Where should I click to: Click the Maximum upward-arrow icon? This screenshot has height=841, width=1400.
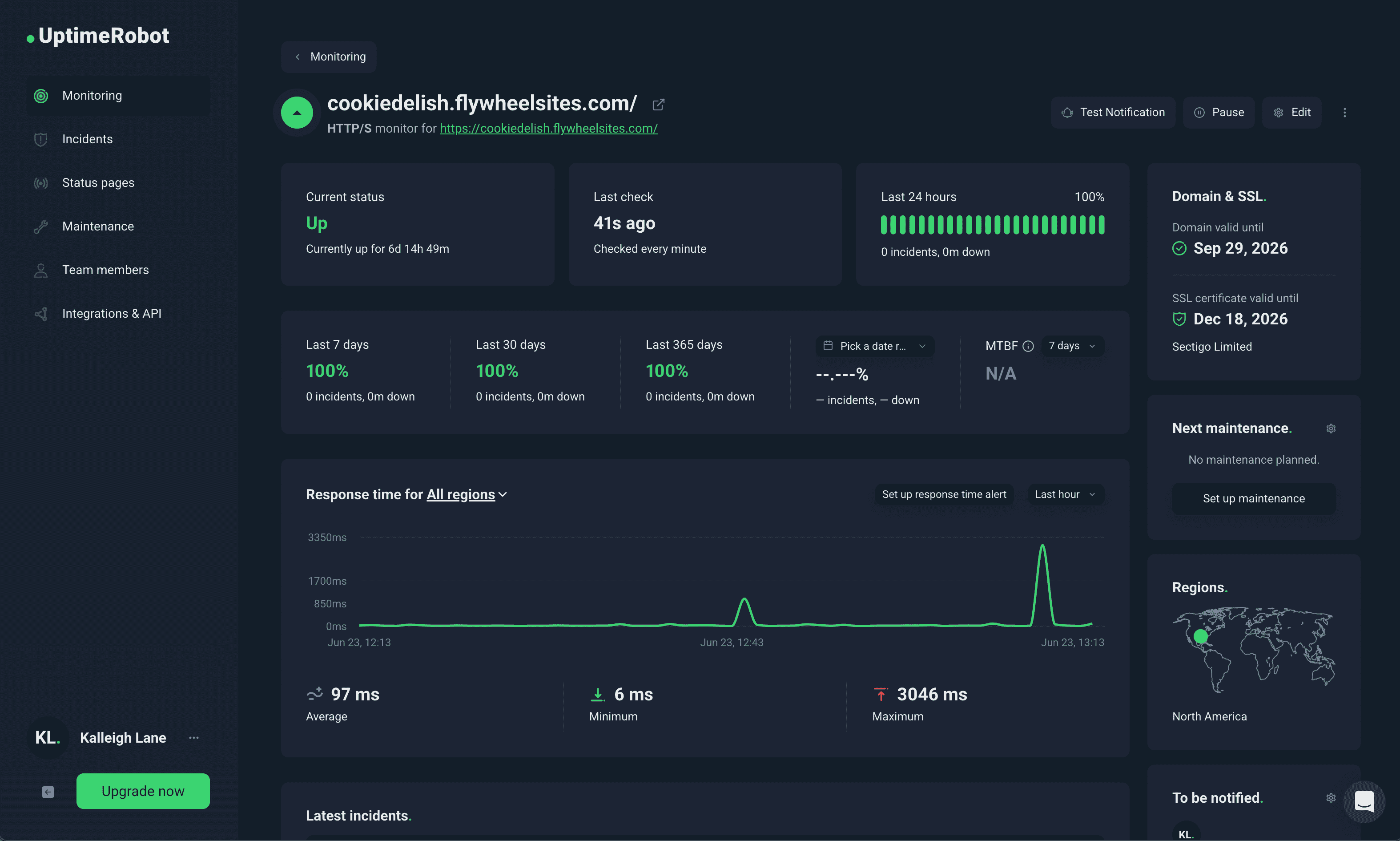tap(881, 694)
